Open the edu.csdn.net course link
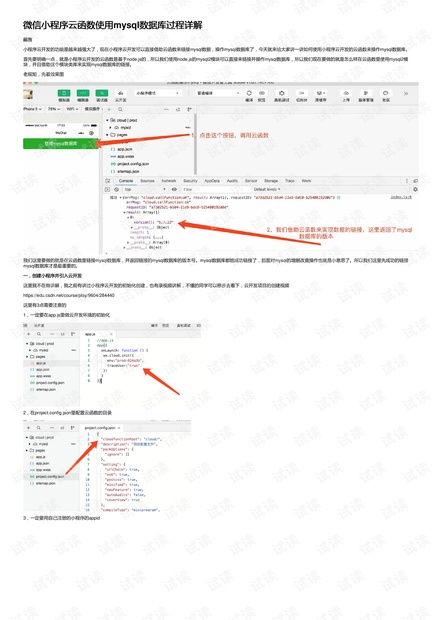This screenshot has height=620, width=440. coord(69,295)
